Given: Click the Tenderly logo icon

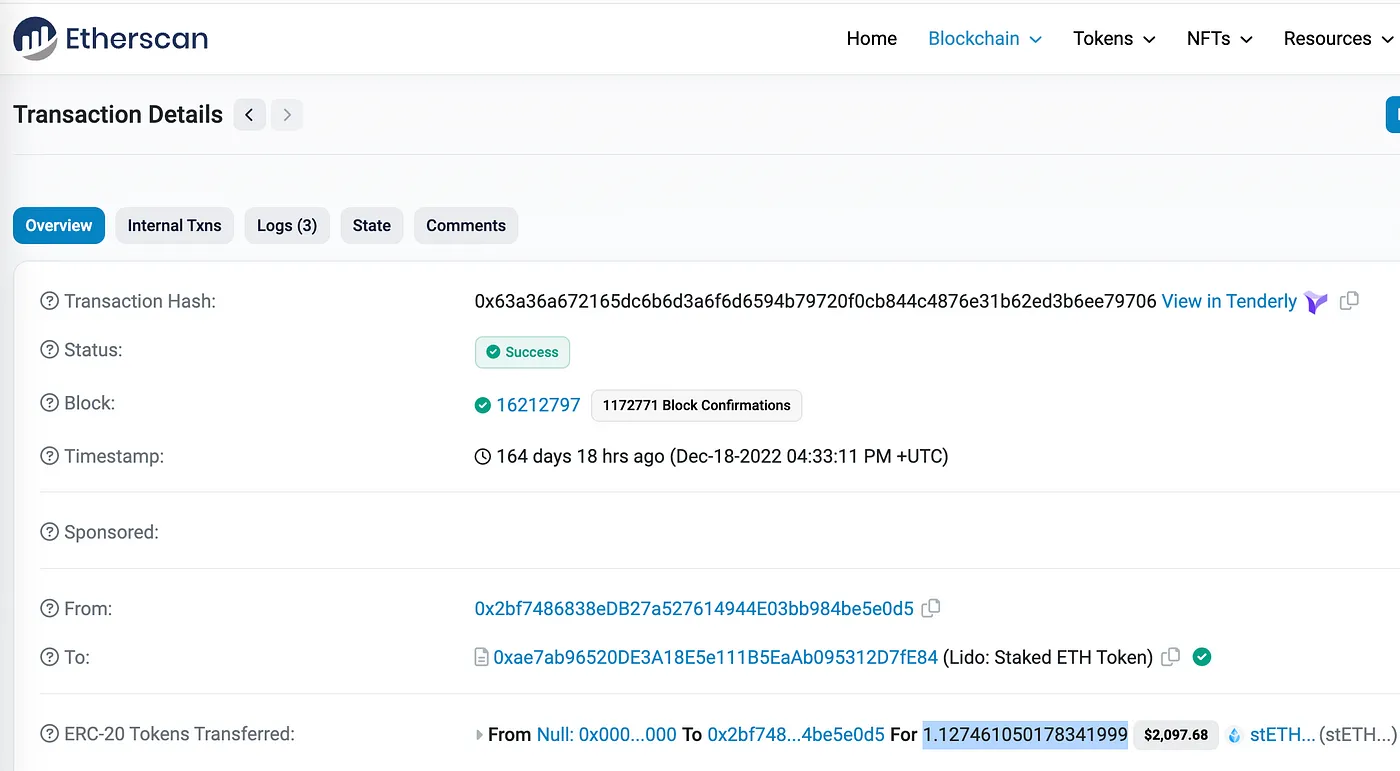Looking at the screenshot, I should pyautogui.click(x=1316, y=302).
